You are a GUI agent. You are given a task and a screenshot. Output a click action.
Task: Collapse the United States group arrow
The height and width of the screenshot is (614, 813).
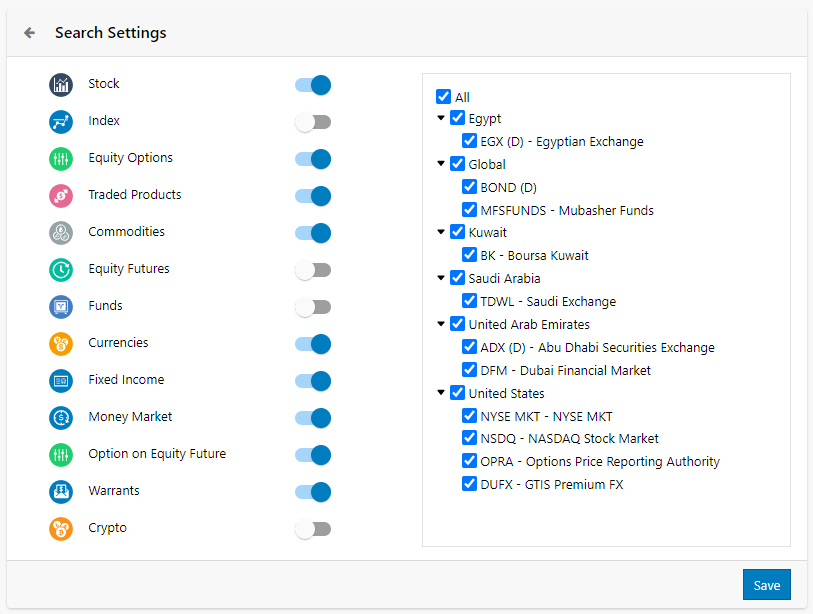click(441, 393)
